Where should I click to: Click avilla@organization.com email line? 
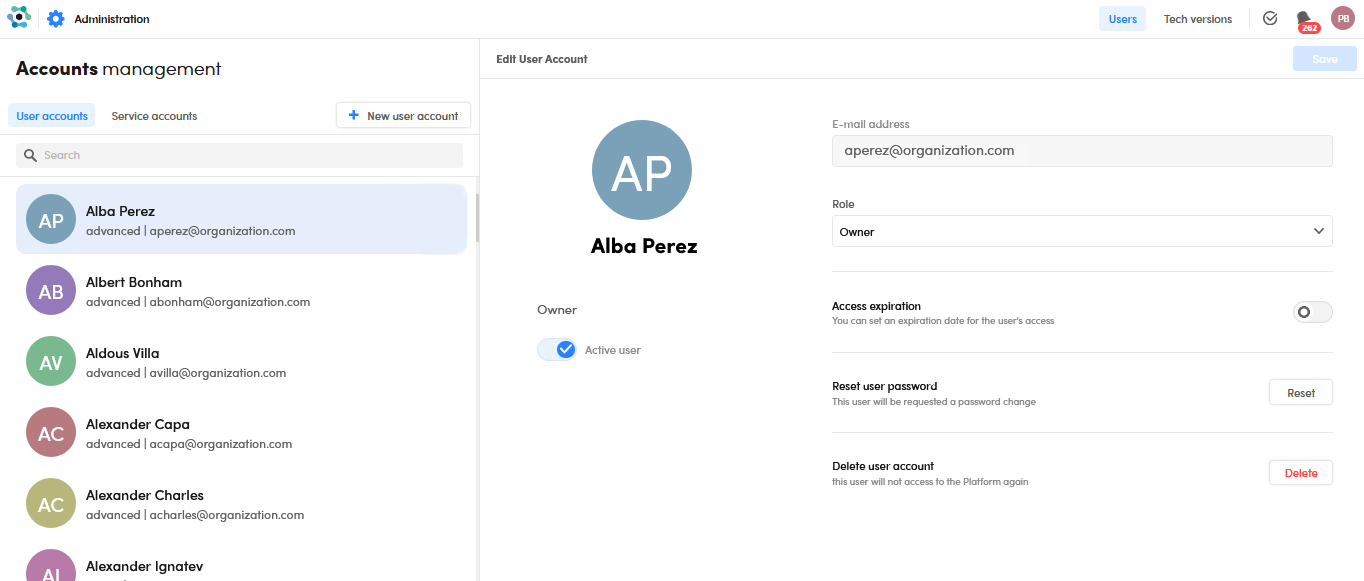186,373
